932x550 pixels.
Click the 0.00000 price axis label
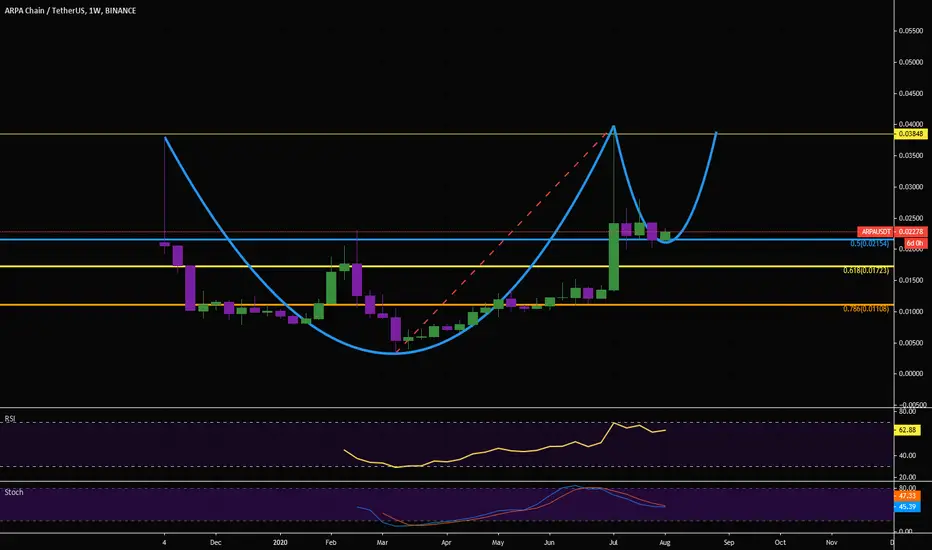coord(911,374)
